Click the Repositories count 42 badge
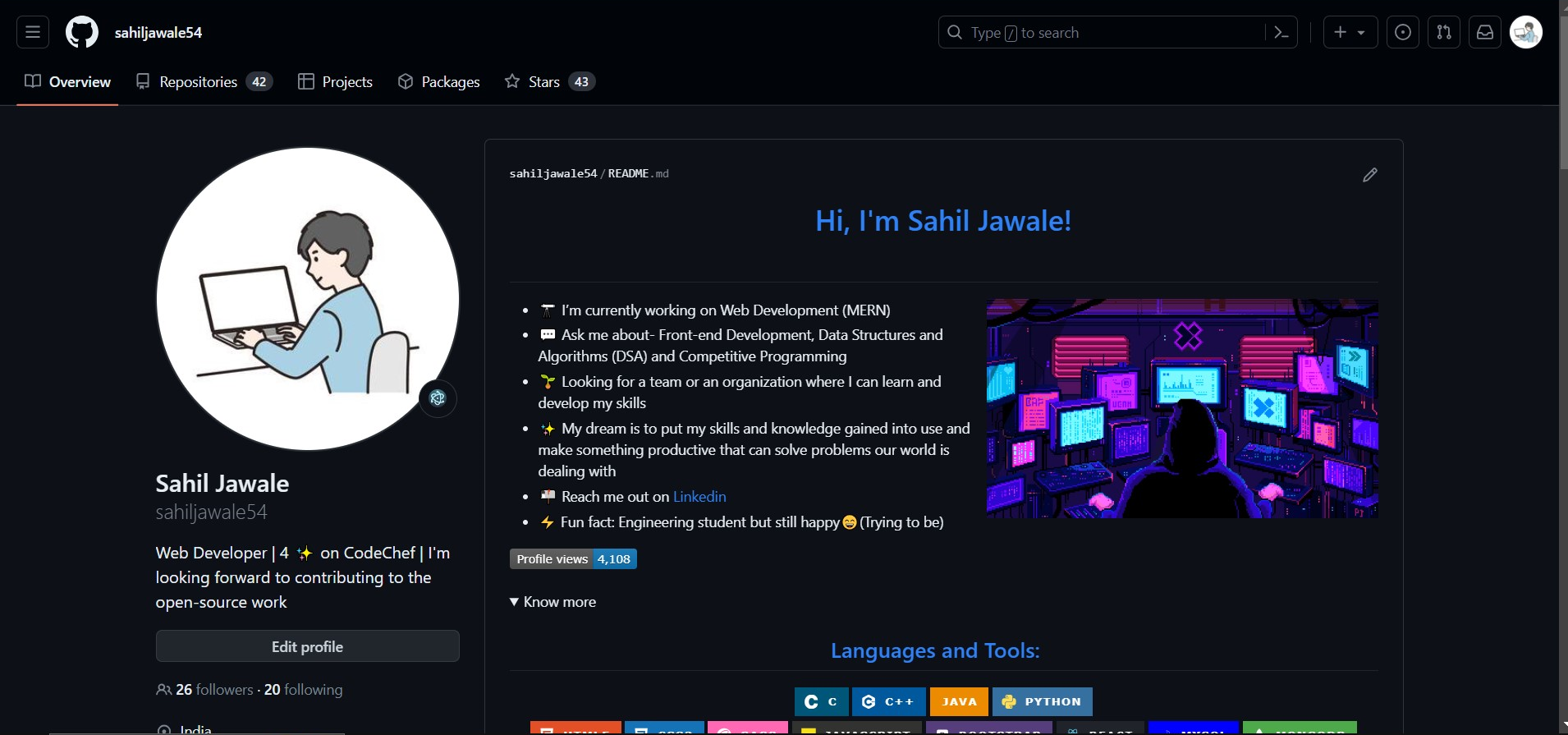 [259, 81]
